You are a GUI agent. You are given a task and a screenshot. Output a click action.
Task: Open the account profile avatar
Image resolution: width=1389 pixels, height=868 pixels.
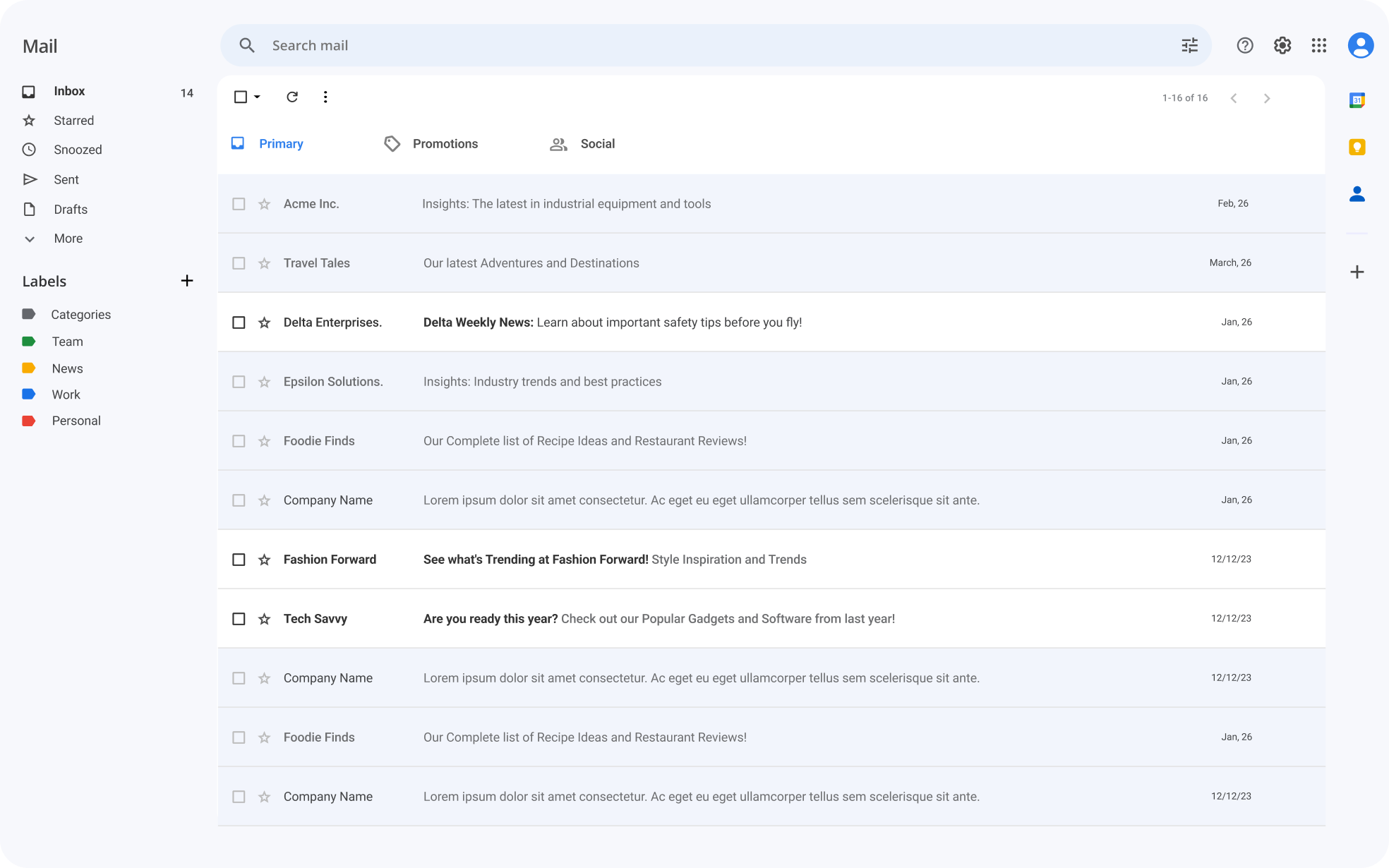[x=1360, y=45]
